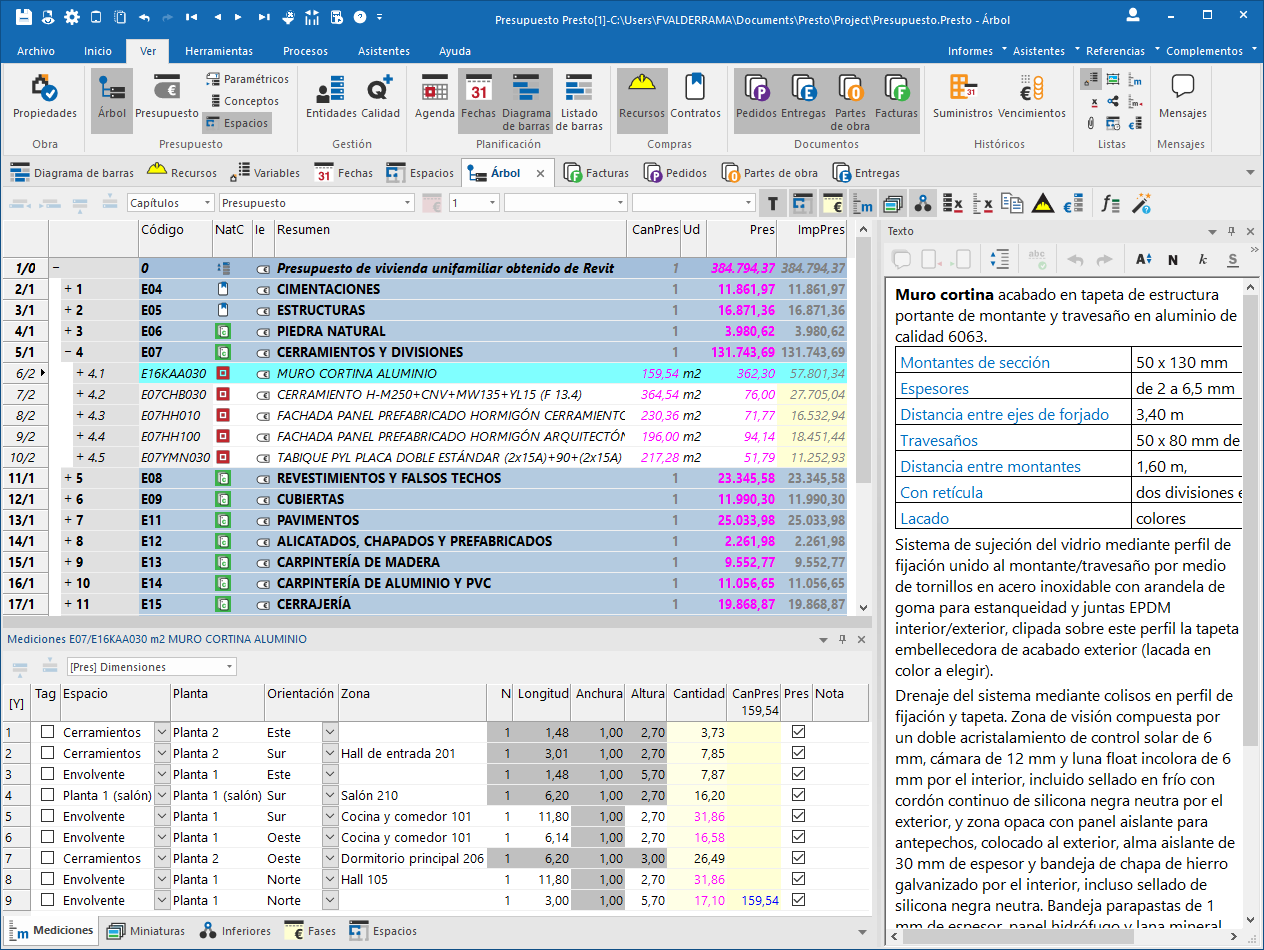Image resolution: width=1264 pixels, height=950 pixels.
Task: Check the Tag checkbox for Hall 105 row
Action: pos(47,879)
